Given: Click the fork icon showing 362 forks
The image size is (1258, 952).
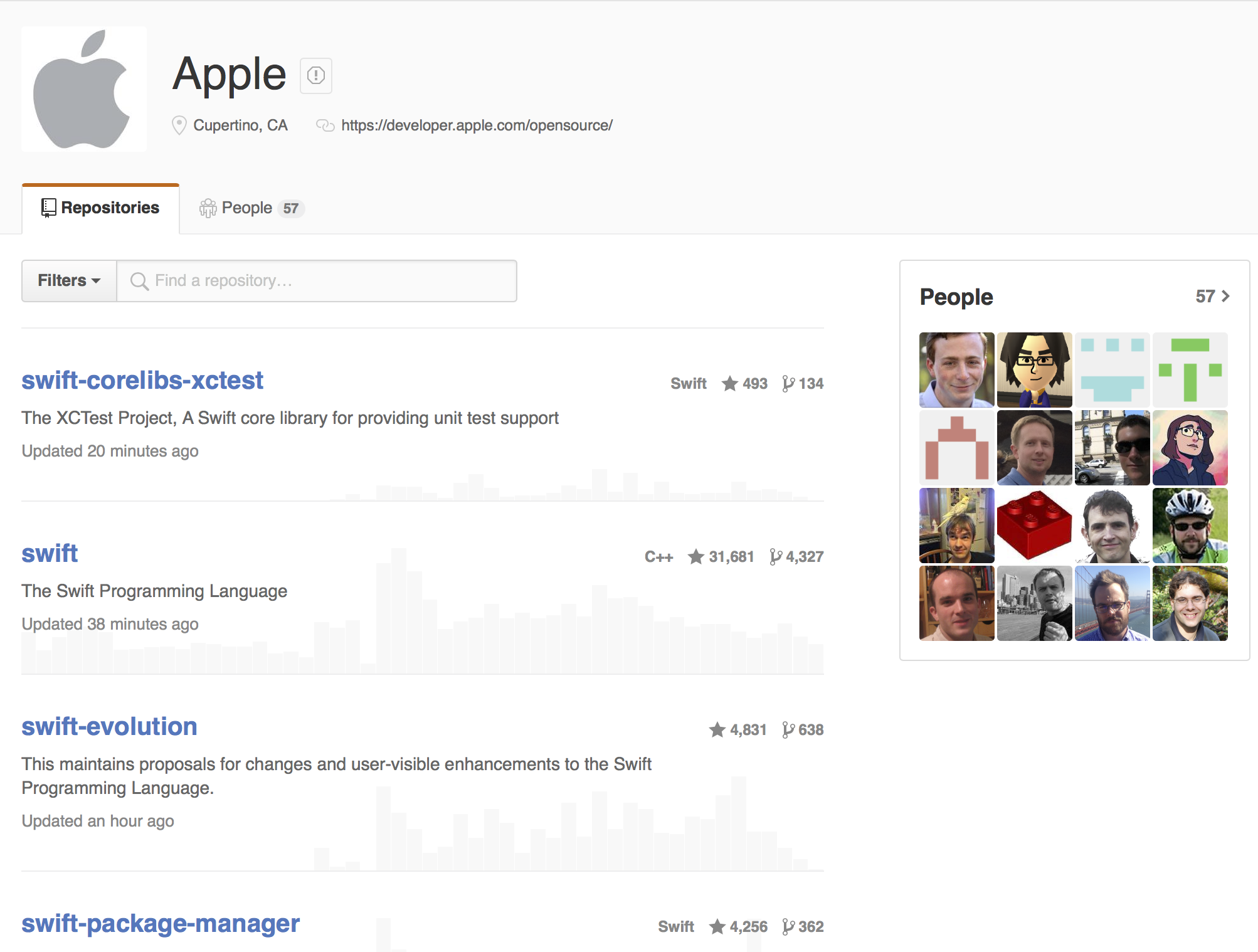Looking at the screenshot, I should [x=788, y=926].
